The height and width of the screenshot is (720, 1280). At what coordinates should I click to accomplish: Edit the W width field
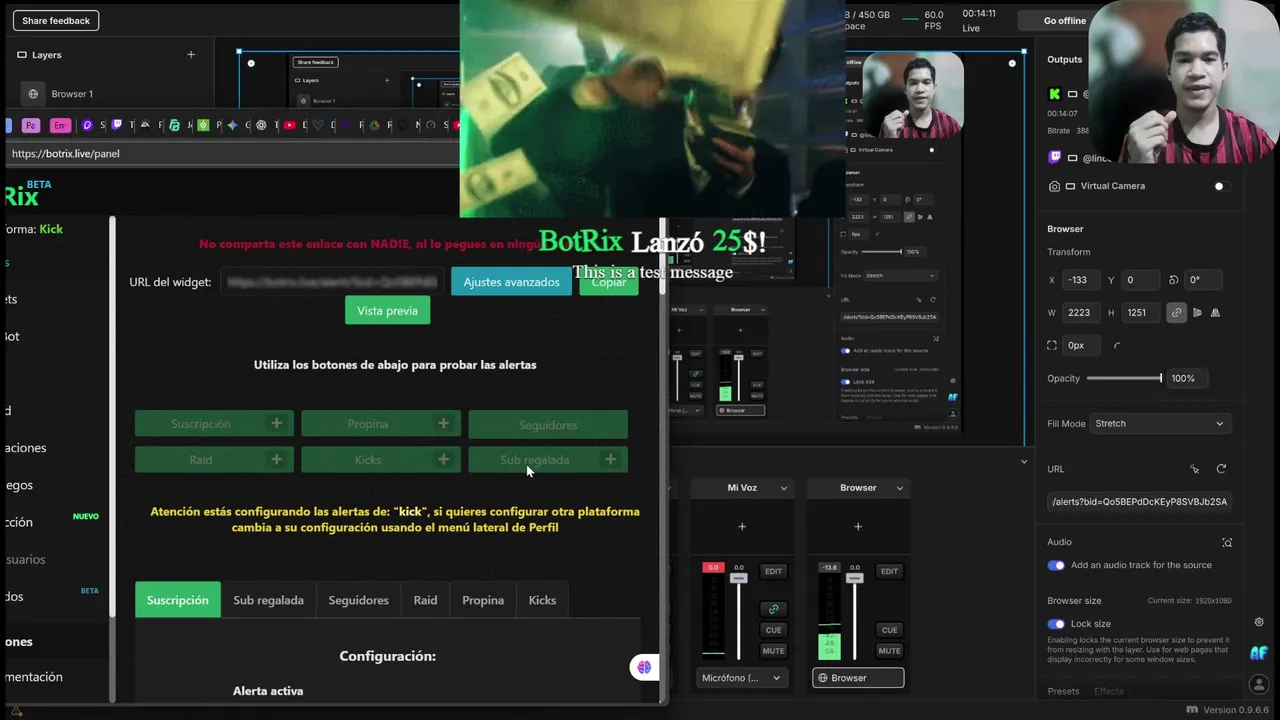click(1081, 313)
